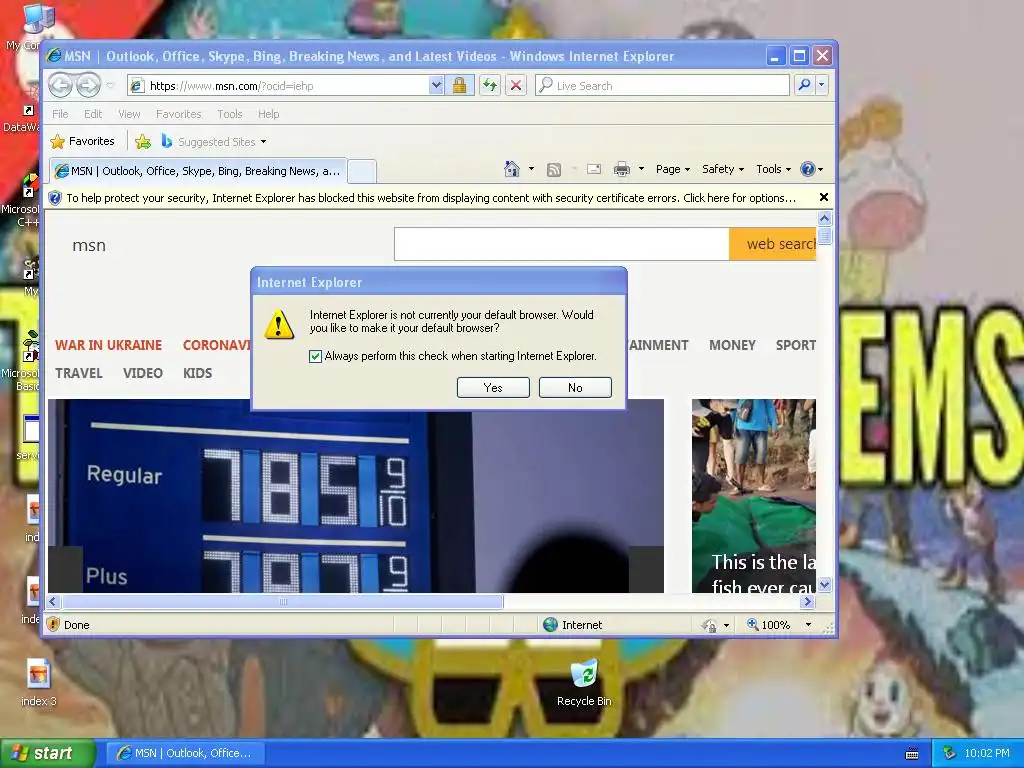Click the Internet zone globe icon

pos(551,624)
